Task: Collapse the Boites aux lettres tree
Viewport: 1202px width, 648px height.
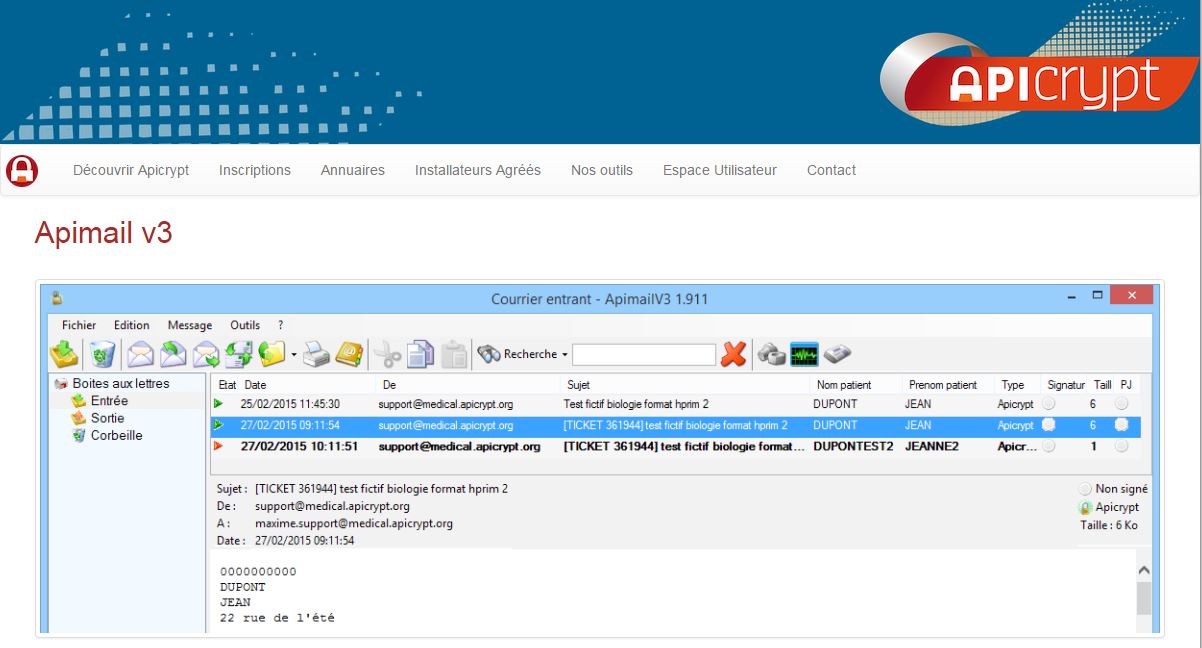Action: [x=61, y=384]
